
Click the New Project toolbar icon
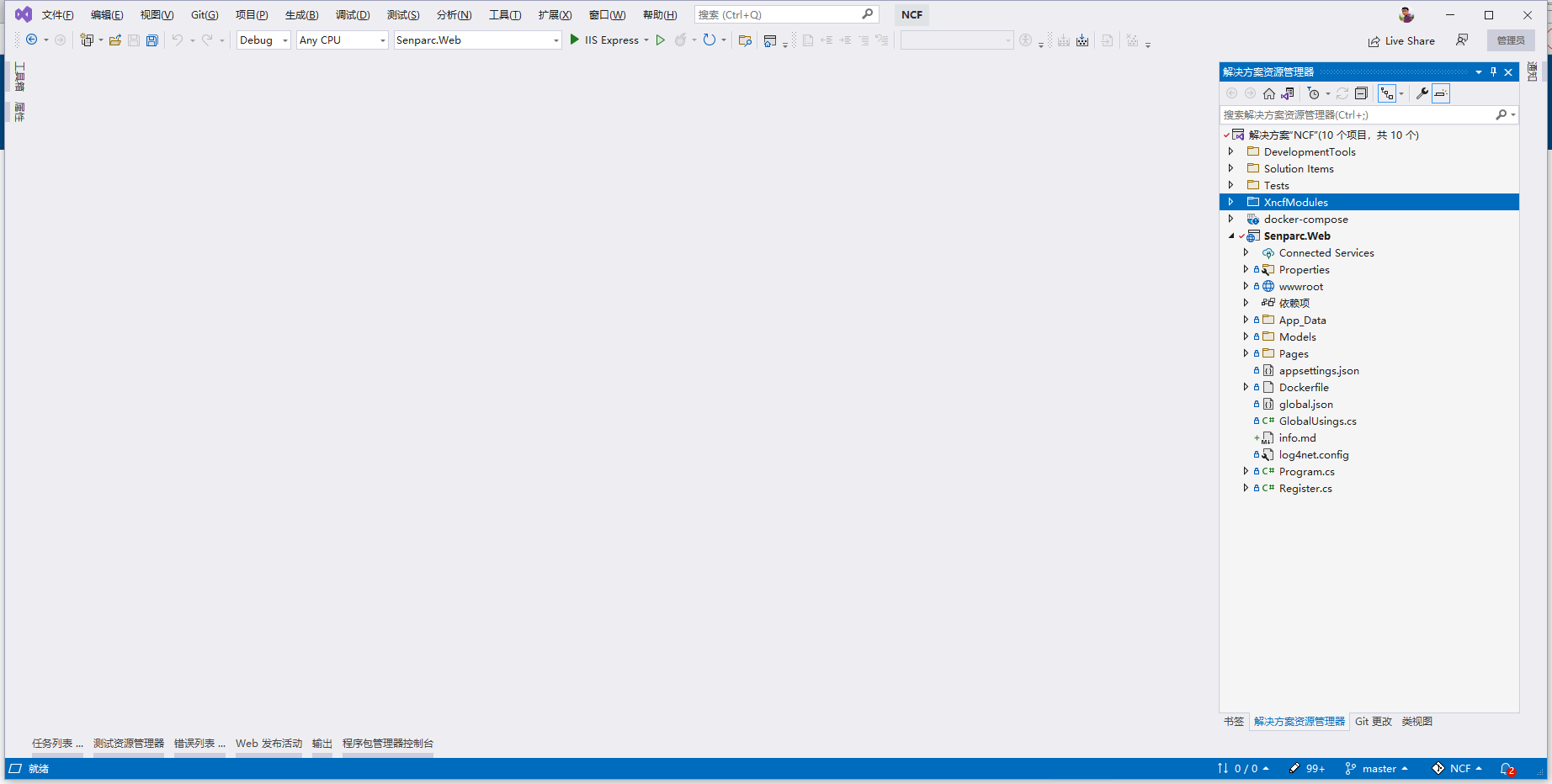[86, 40]
